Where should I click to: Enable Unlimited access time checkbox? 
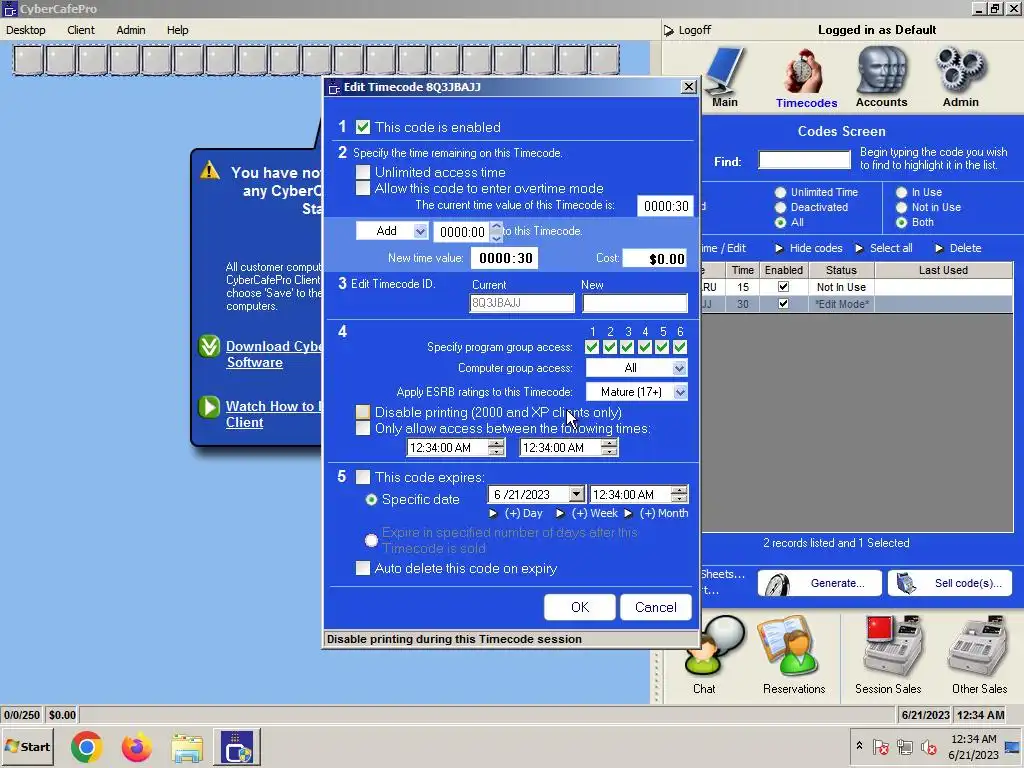[x=363, y=172]
